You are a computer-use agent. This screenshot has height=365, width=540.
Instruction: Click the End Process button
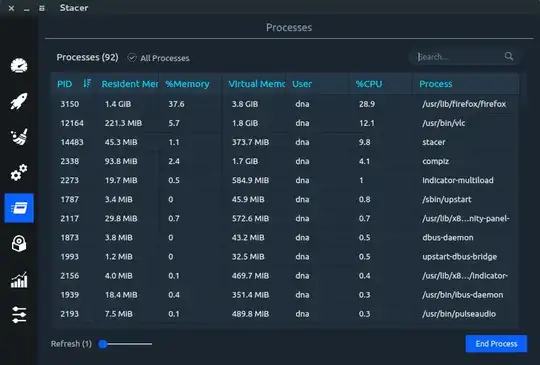[x=496, y=344]
